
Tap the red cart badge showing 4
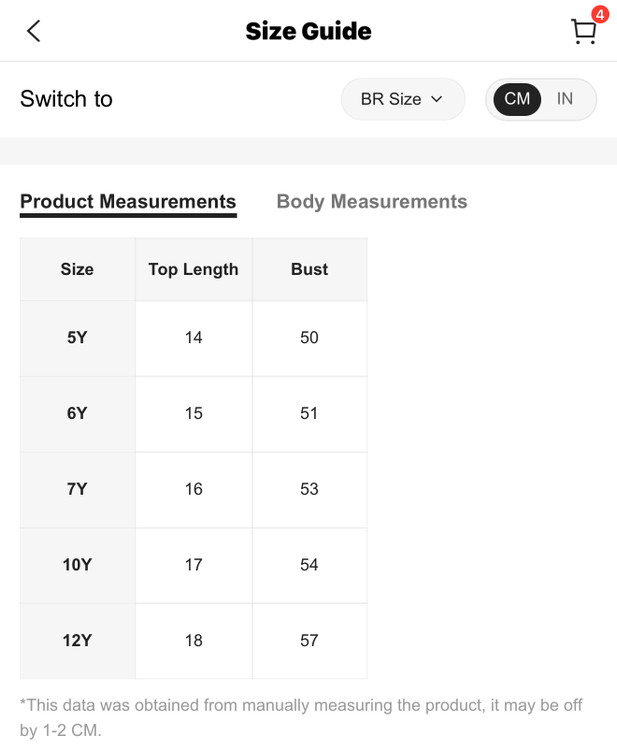coord(600,14)
